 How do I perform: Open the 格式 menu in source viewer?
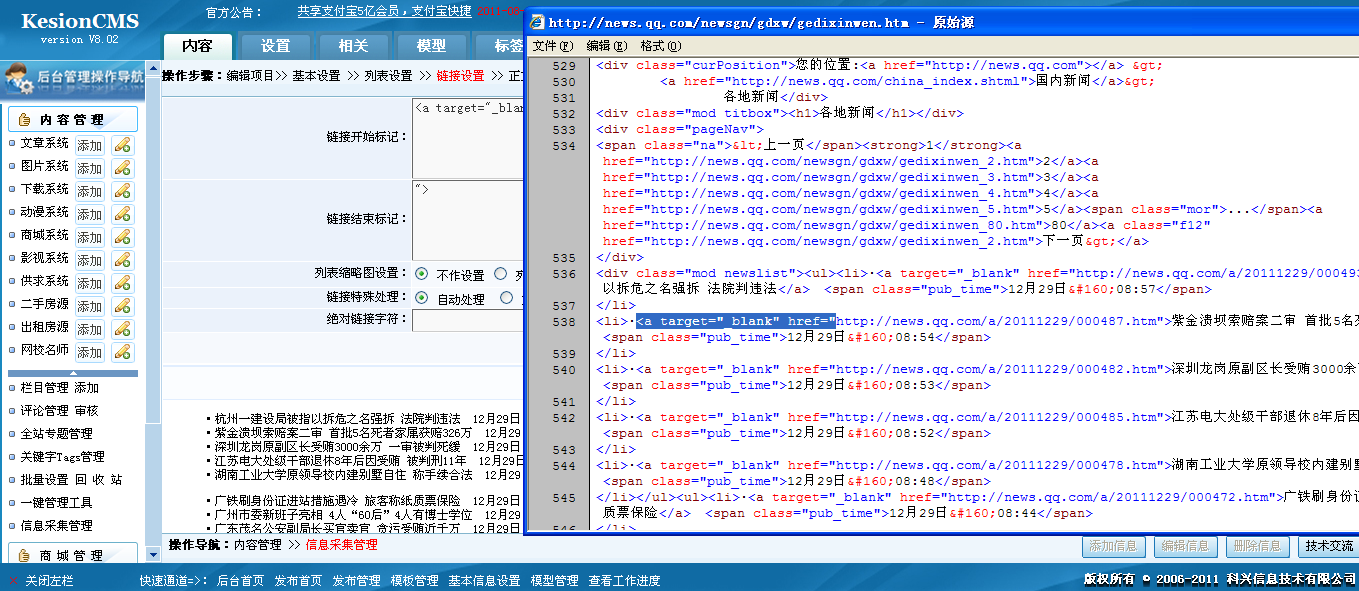(x=660, y=46)
